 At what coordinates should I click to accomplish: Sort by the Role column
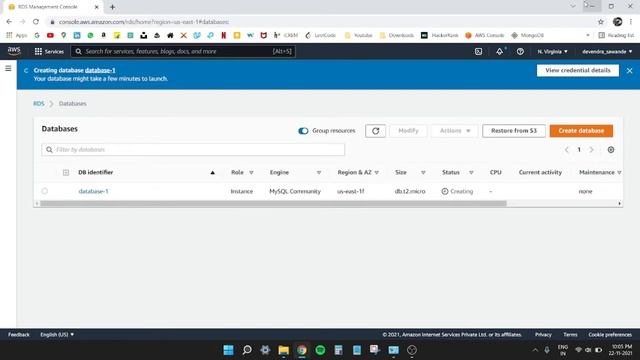point(251,173)
